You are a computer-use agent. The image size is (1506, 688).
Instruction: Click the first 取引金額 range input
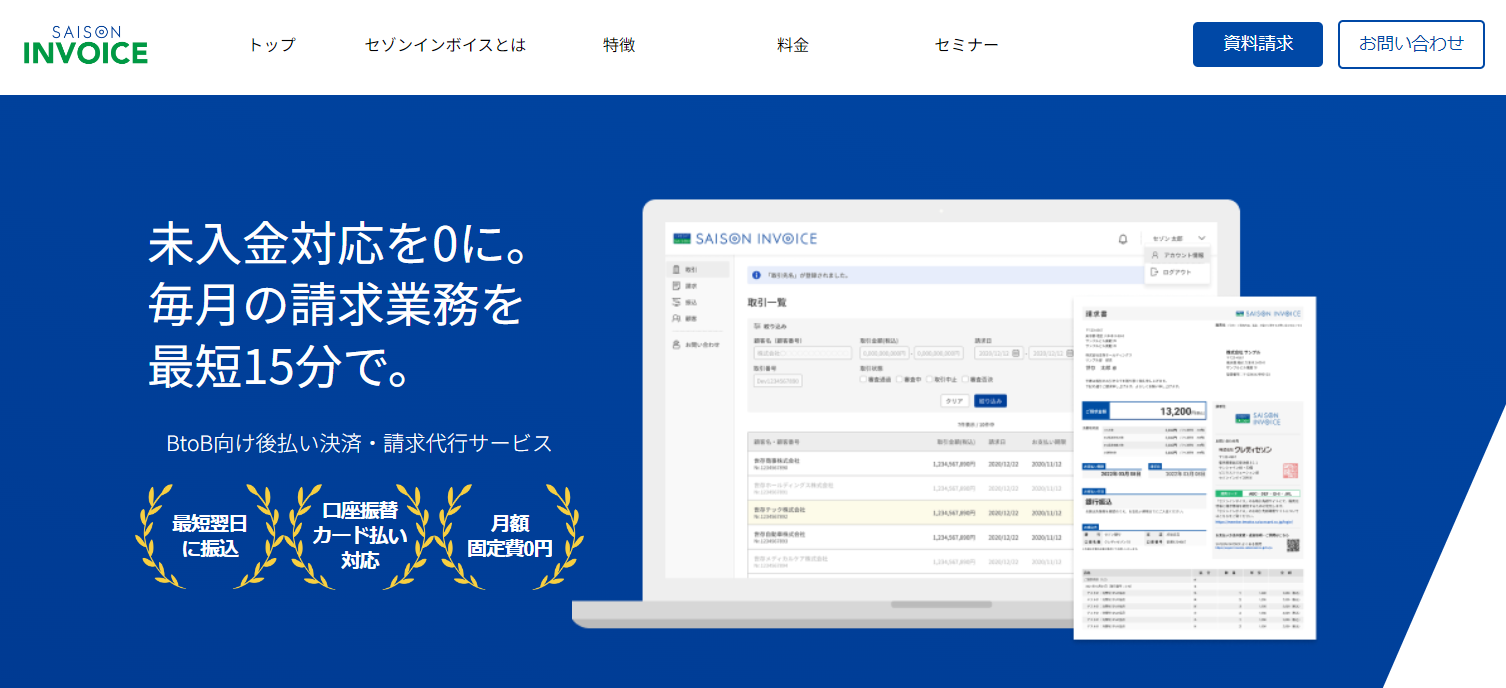pyautogui.click(x=884, y=353)
